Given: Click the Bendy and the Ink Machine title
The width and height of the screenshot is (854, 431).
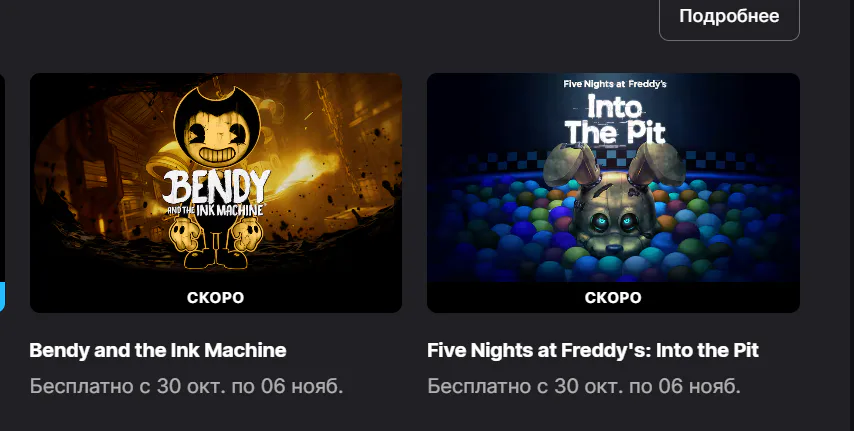Looking at the screenshot, I should pyautogui.click(x=158, y=350).
